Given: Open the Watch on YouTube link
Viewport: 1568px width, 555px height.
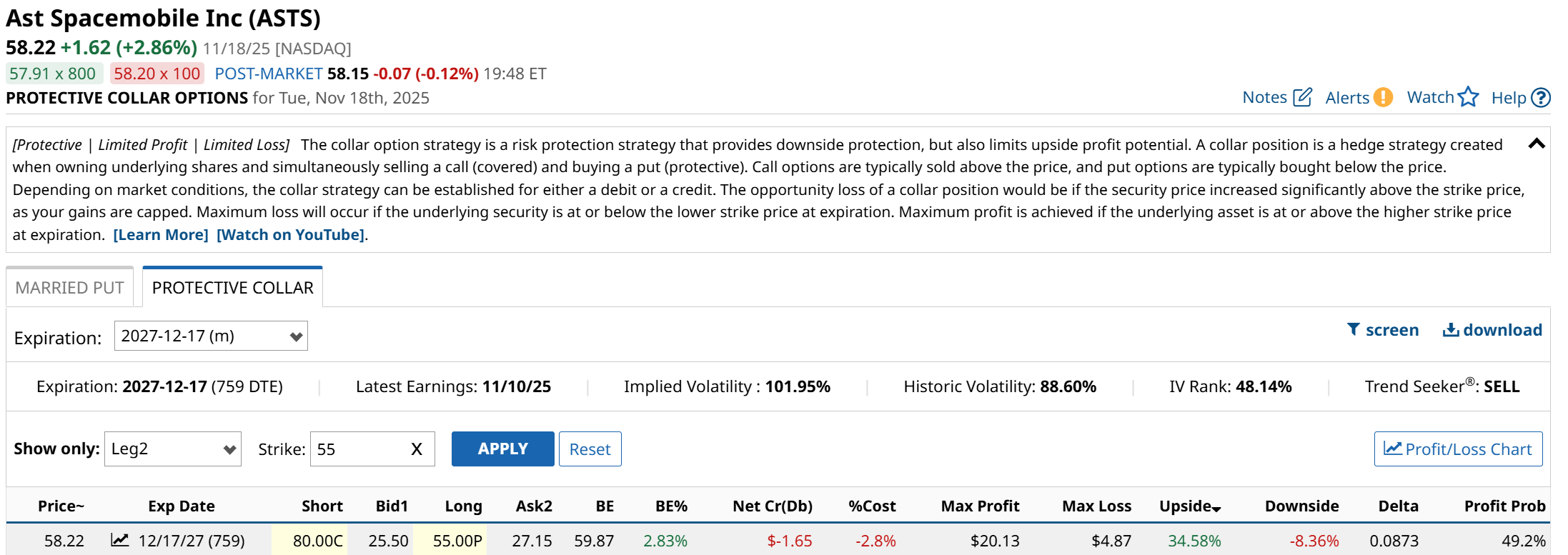Looking at the screenshot, I should [x=290, y=235].
